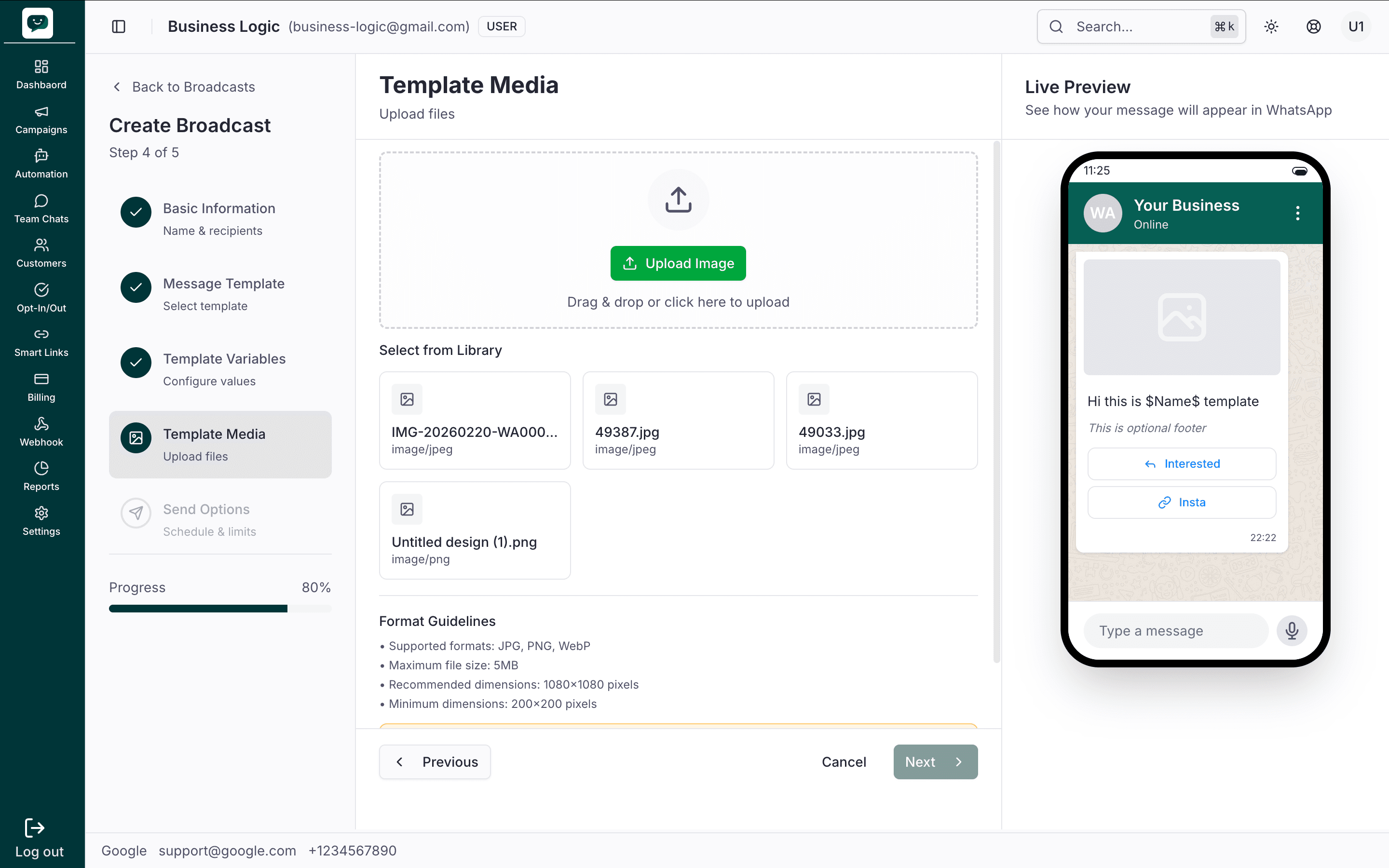Go to Campaigns in the sidebar
The width and height of the screenshot is (1389, 868).
[x=41, y=120]
